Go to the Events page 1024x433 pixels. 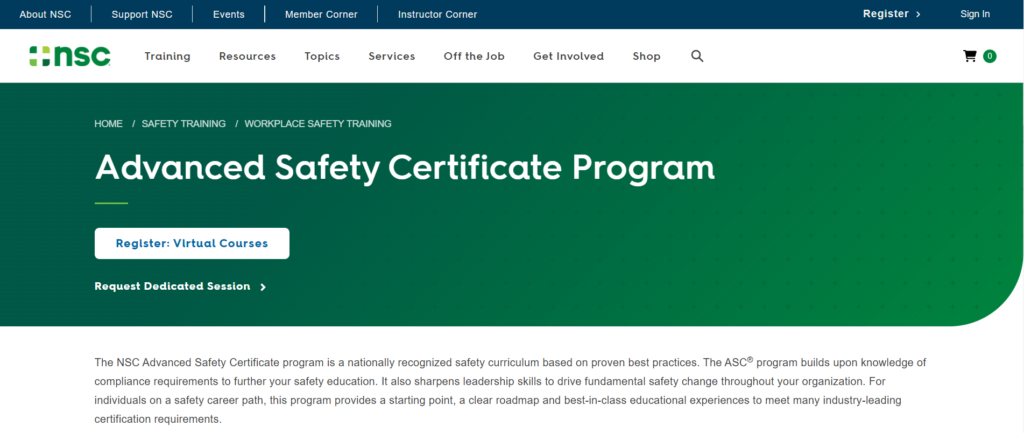click(229, 14)
